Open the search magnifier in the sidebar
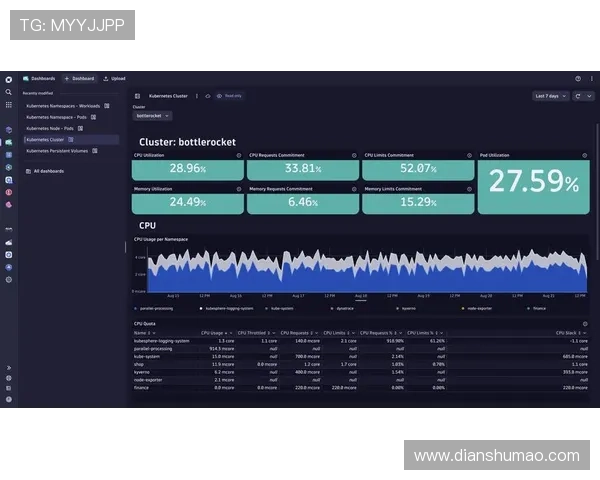The height and width of the screenshot is (480, 600). click(8, 92)
